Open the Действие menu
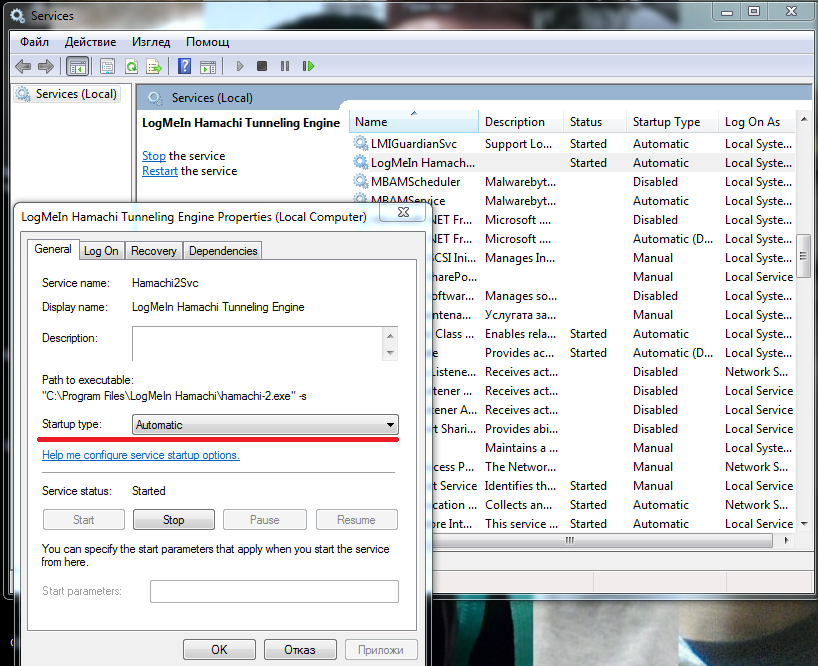This screenshot has height=666, width=818. coord(90,42)
